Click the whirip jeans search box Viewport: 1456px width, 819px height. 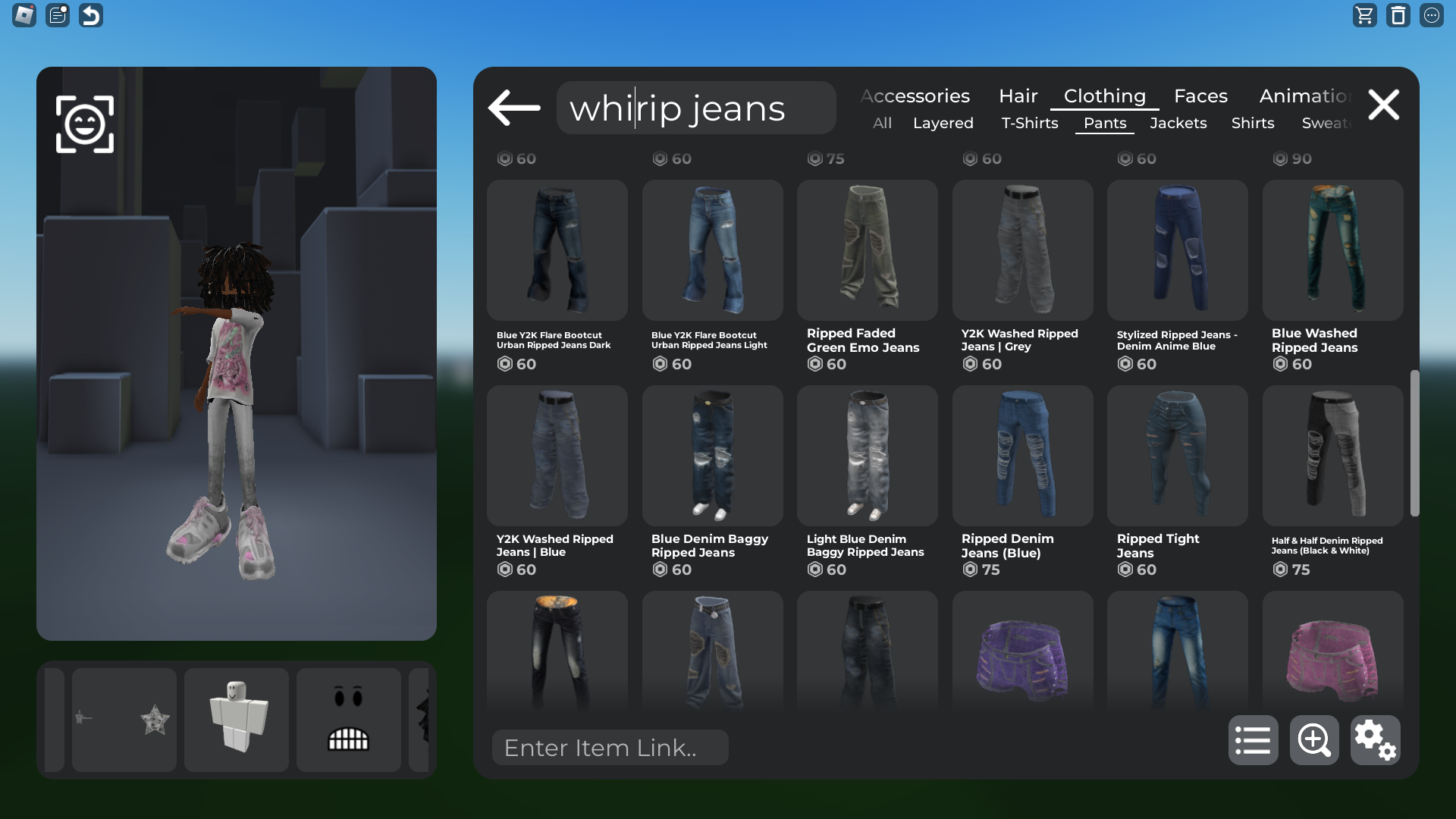pos(695,108)
